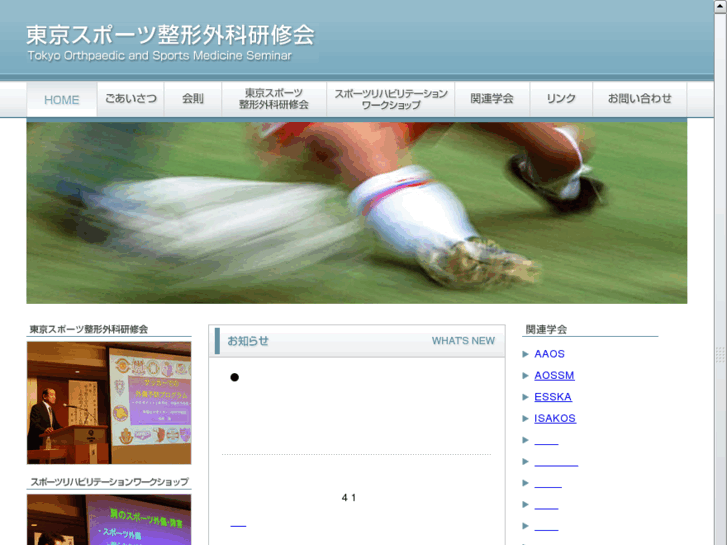Click arrow bullet beside AOSSM
This screenshot has height=545, width=727.
tap(525, 375)
